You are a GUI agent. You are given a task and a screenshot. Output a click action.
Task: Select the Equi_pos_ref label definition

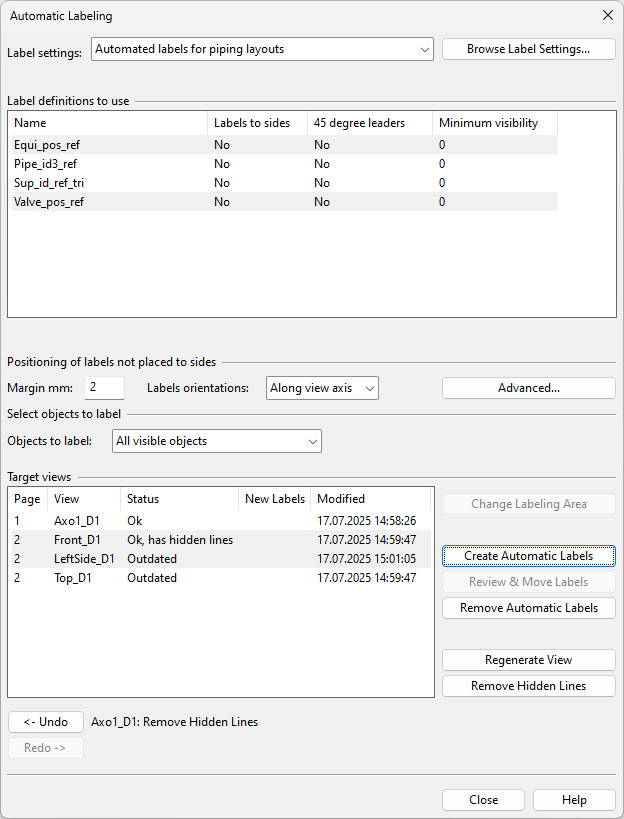pos(47,145)
